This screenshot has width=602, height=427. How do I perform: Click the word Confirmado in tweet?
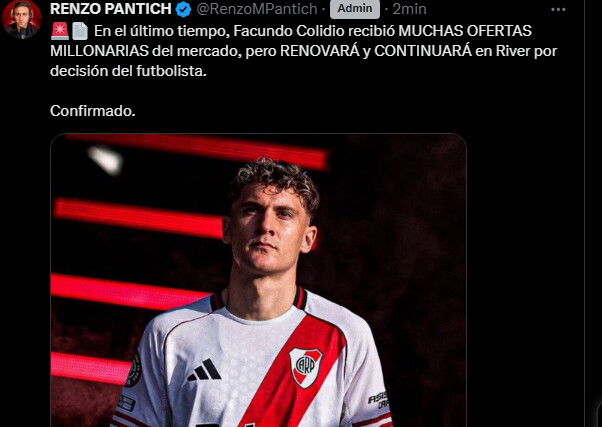click(93, 111)
